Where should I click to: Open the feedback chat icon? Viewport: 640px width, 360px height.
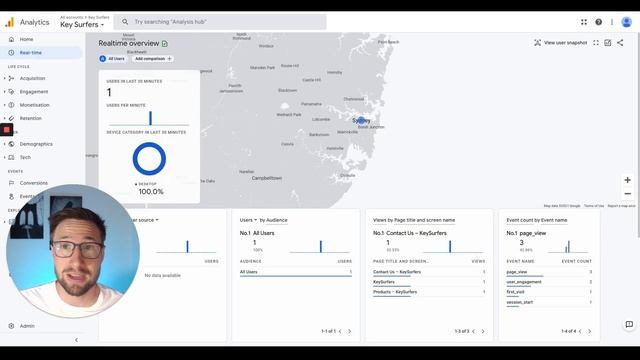pyautogui.click(x=629, y=324)
